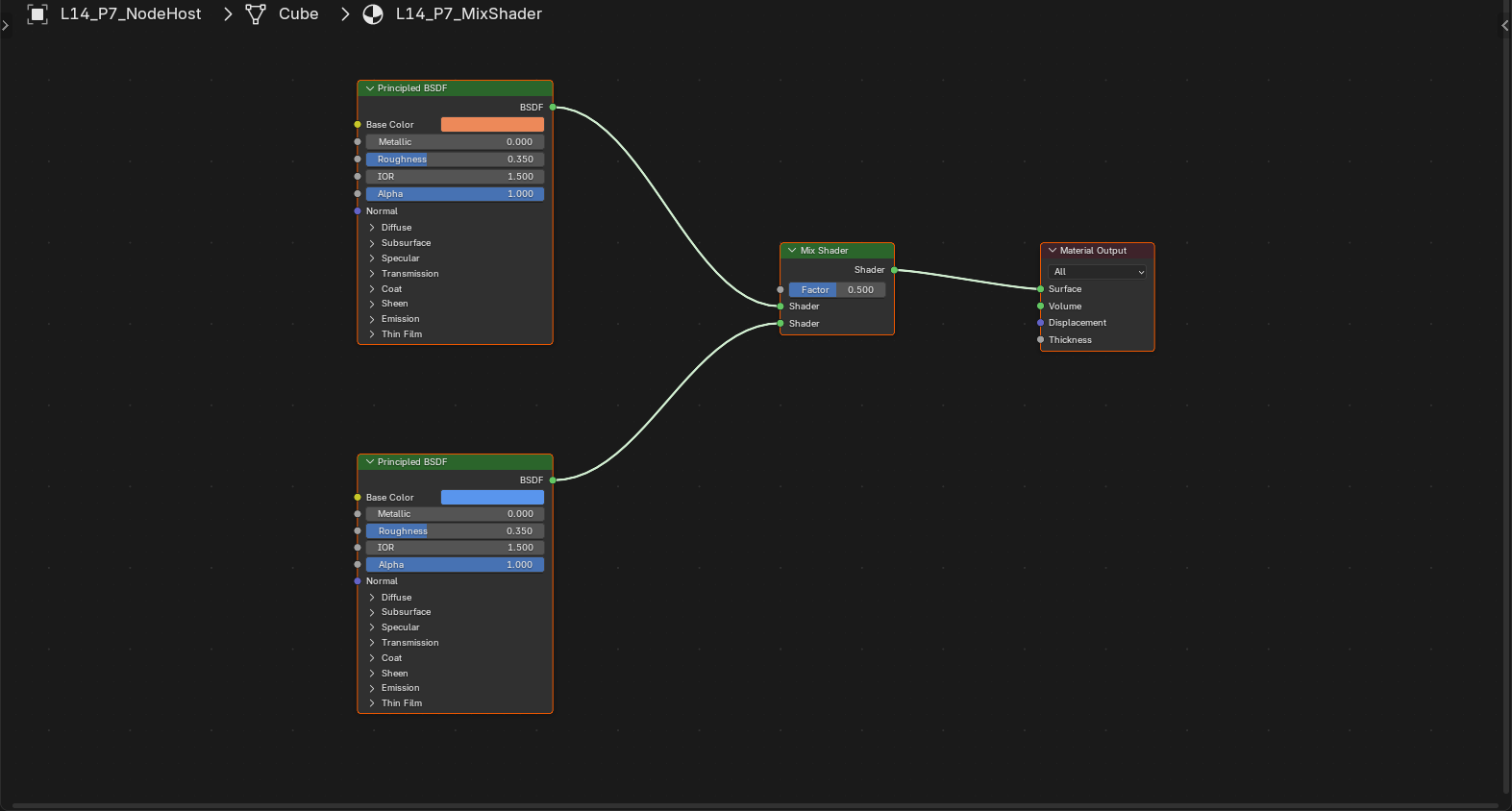This screenshot has height=811, width=1512.
Task: Open the left toolbar region arrow
Action: click(5, 25)
